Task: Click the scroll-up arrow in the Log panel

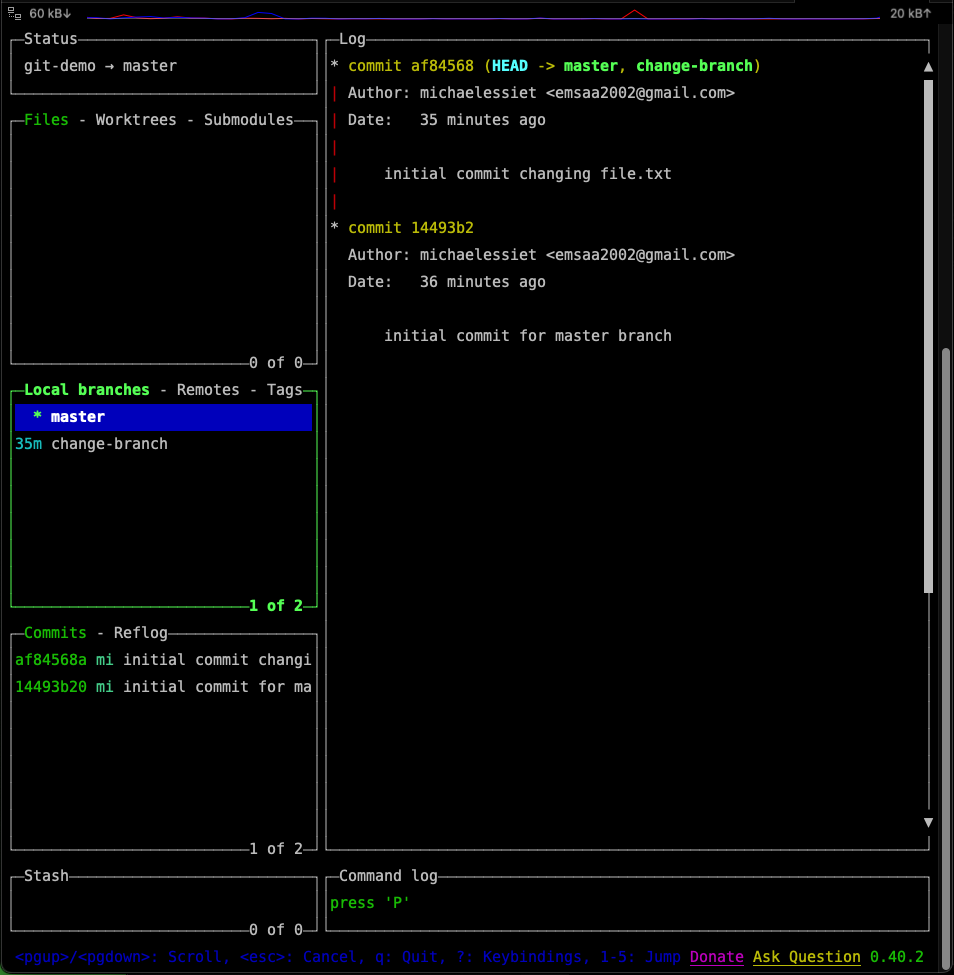Action: click(x=928, y=67)
